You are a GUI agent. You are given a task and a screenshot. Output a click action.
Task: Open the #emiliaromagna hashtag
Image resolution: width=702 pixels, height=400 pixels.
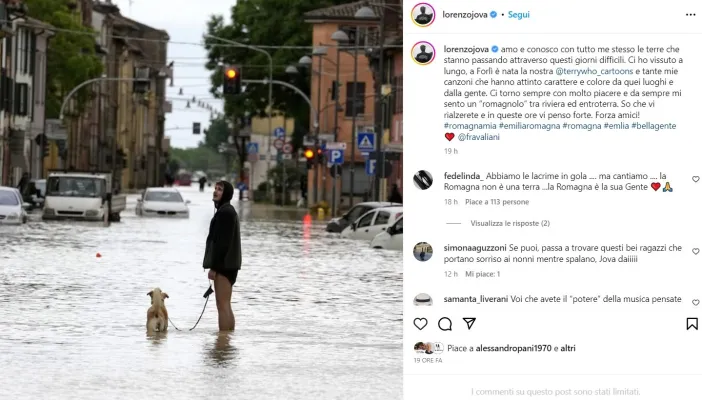click(529, 126)
